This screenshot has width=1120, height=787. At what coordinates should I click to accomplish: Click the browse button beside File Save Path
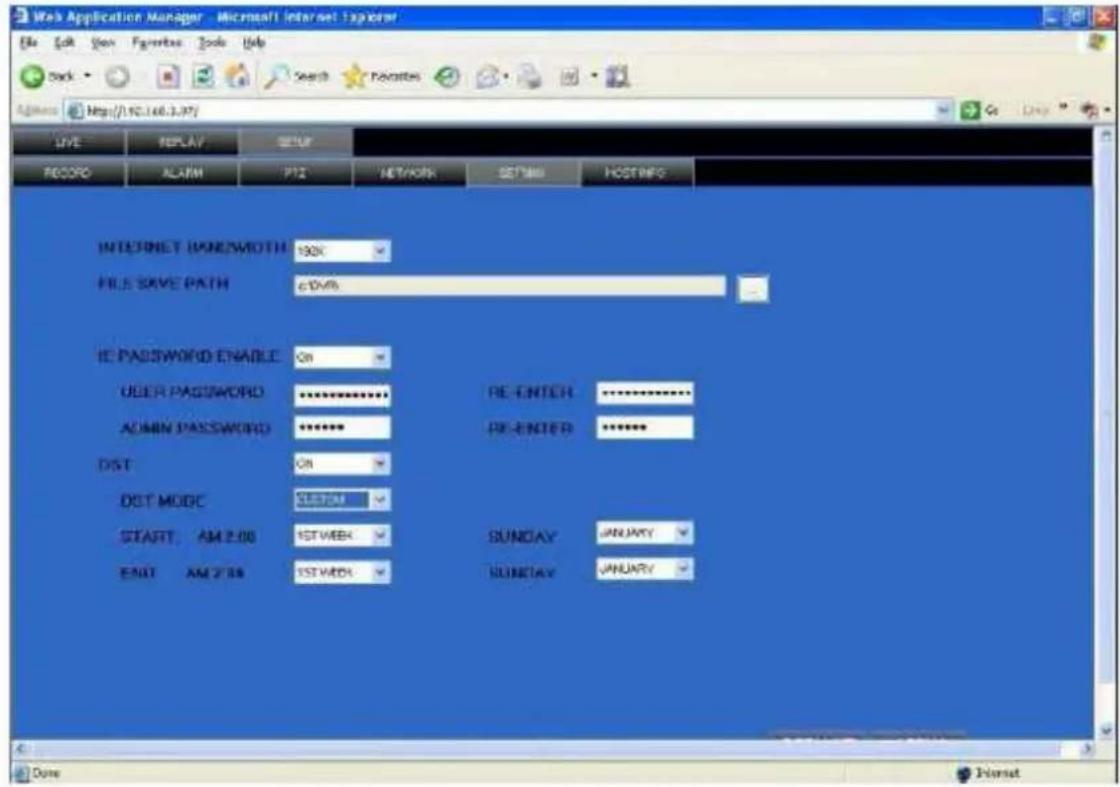coord(752,289)
